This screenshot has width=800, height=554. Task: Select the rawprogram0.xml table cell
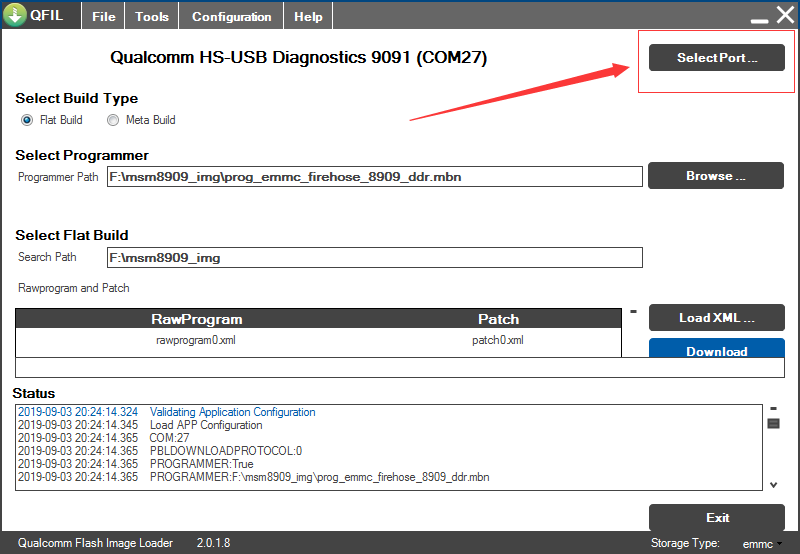pos(196,340)
